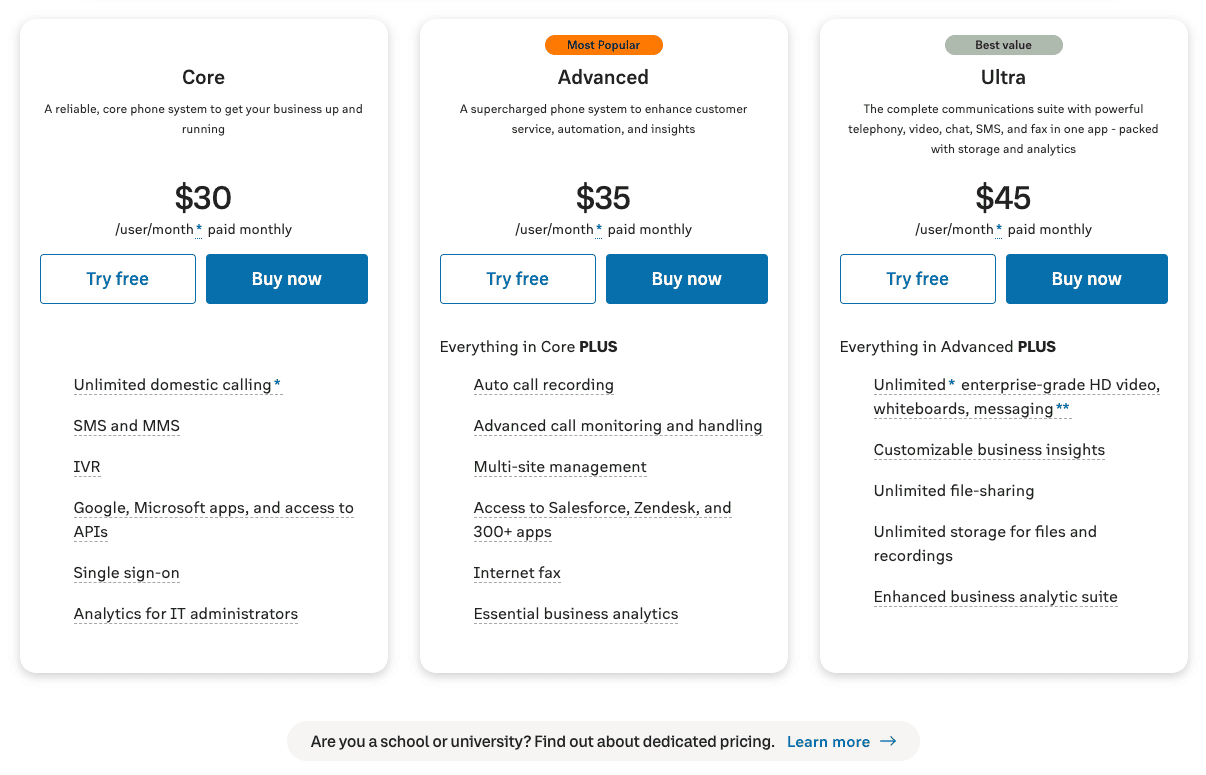Open the Auto call recording feature

point(544,385)
